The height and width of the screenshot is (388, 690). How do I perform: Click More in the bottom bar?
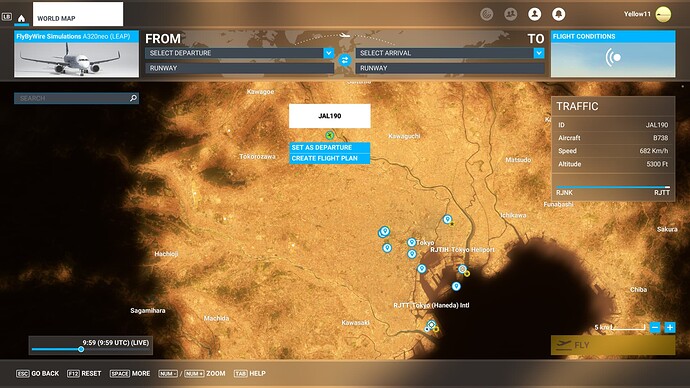tap(130, 373)
